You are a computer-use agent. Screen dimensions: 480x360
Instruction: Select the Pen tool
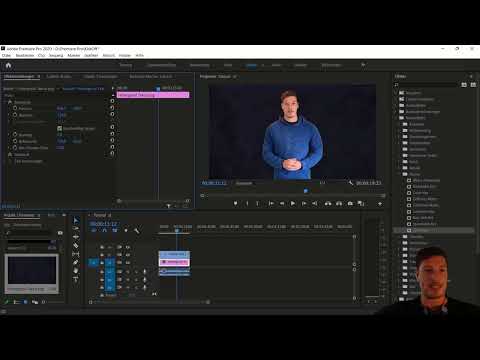pos(76,262)
